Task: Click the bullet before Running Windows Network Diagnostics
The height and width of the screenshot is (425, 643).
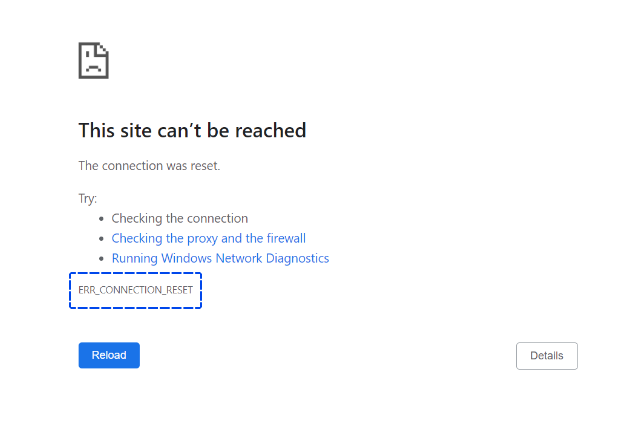Action: pyautogui.click(x=101, y=259)
